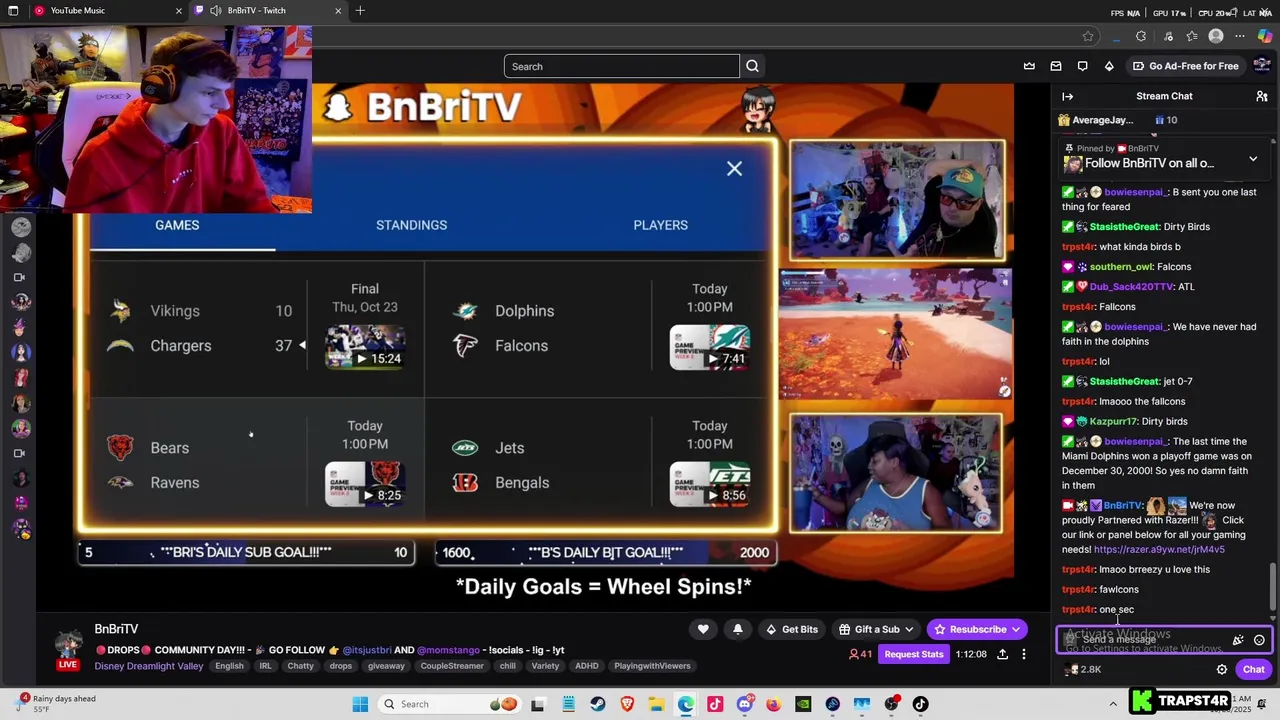The image size is (1280, 720).
Task: Open the chat community users icon
Action: pos(1262,96)
